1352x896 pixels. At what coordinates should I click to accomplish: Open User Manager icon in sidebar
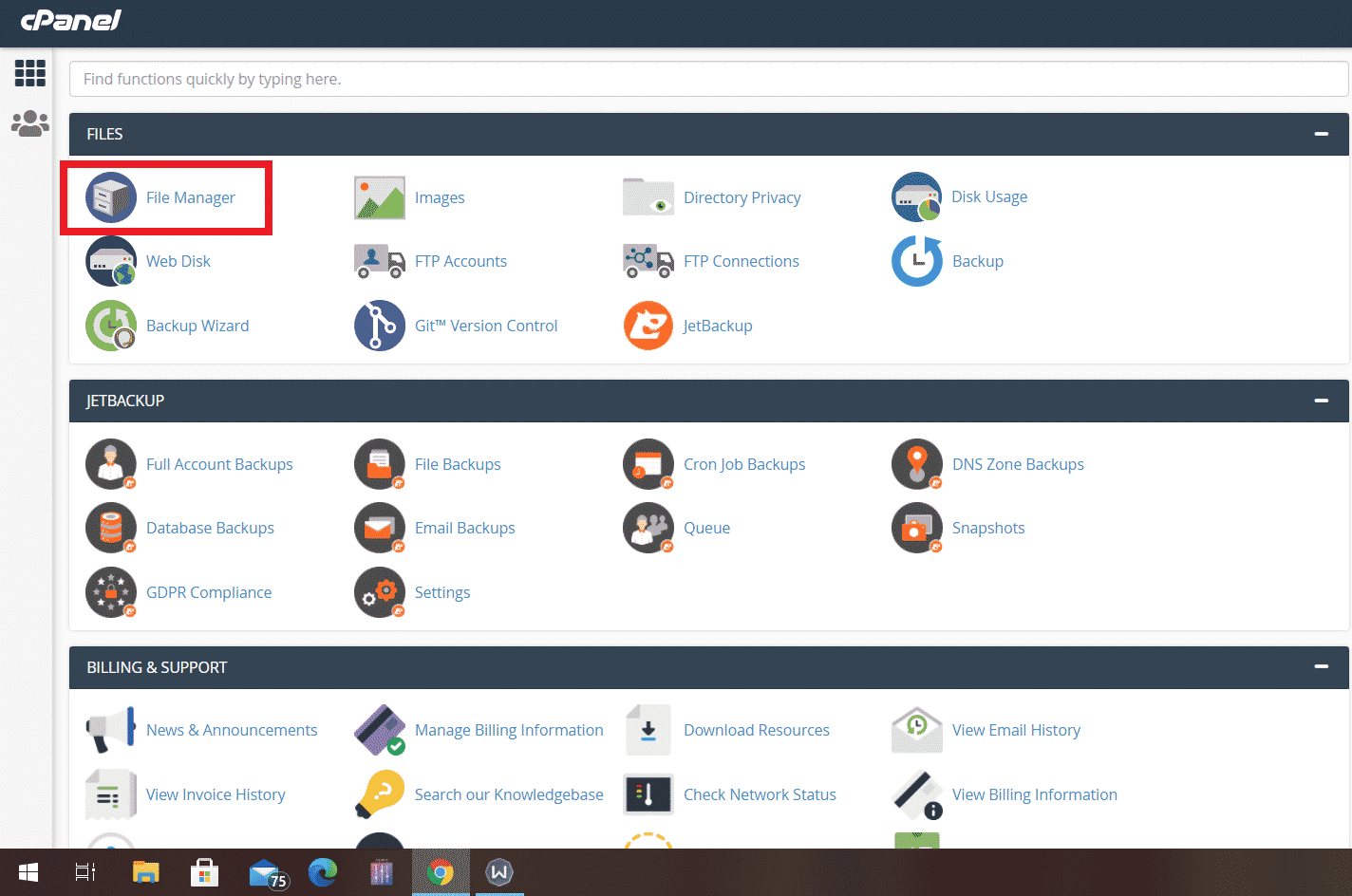click(29, 123)
